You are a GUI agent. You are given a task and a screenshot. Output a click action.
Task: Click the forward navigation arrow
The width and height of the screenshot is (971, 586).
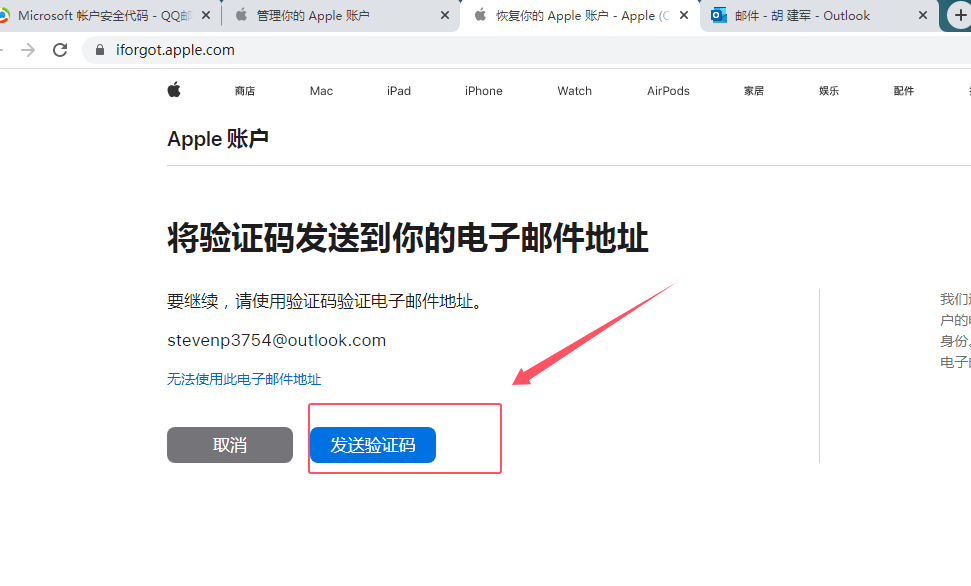tap(28, 50)
